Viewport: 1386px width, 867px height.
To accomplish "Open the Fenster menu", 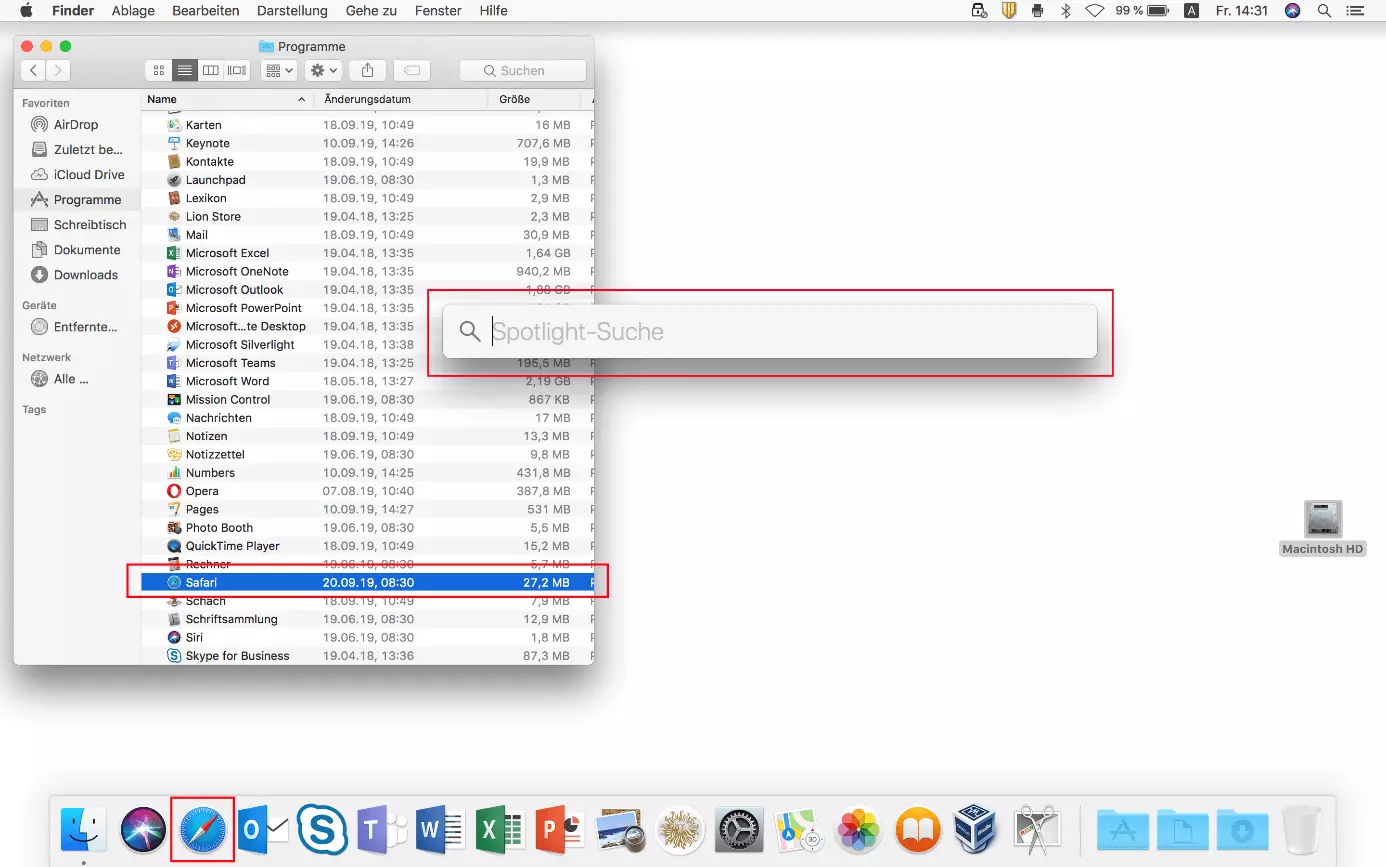I will point(438,11).
